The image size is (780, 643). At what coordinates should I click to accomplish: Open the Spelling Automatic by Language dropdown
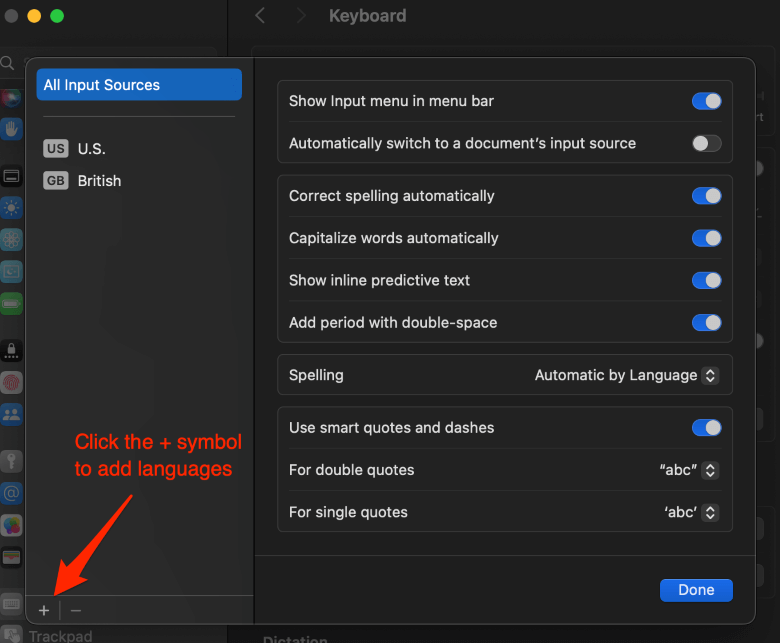tap(626, 375)
